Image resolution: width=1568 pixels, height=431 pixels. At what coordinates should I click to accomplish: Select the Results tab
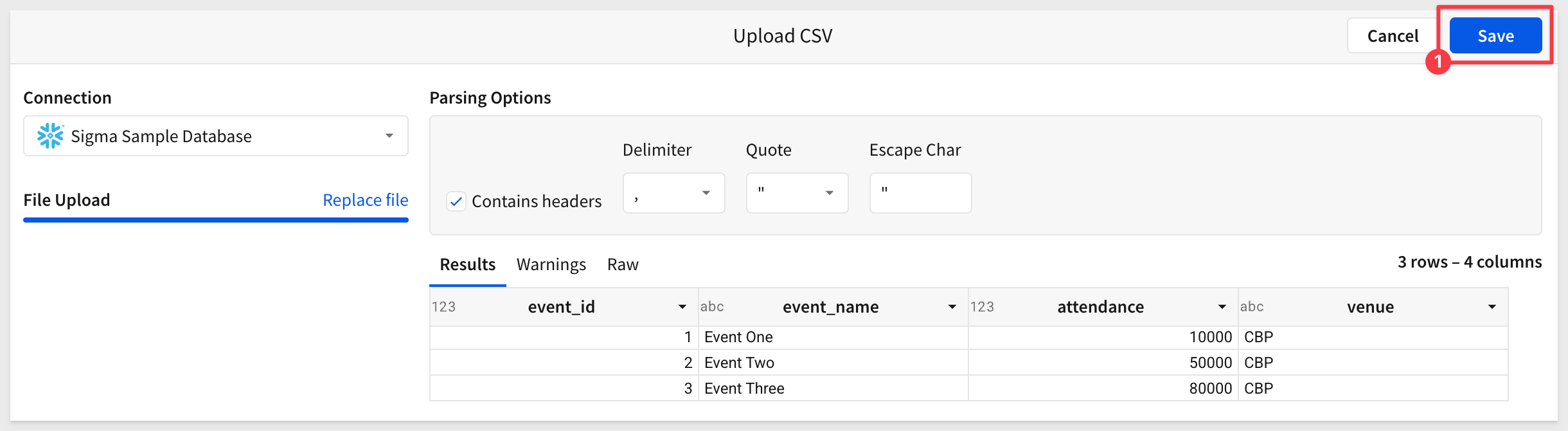pos(468,264)
